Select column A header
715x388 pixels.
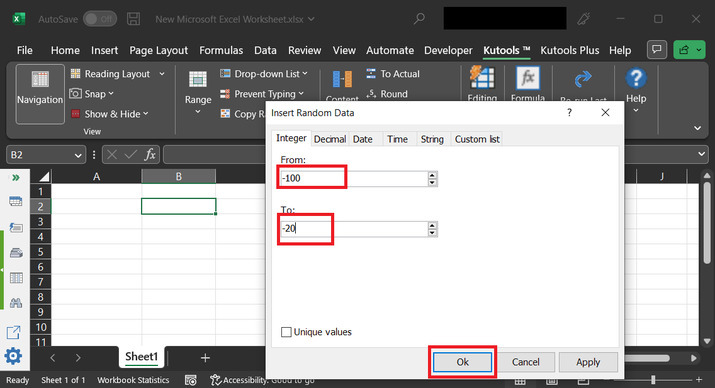click(97, 176)
